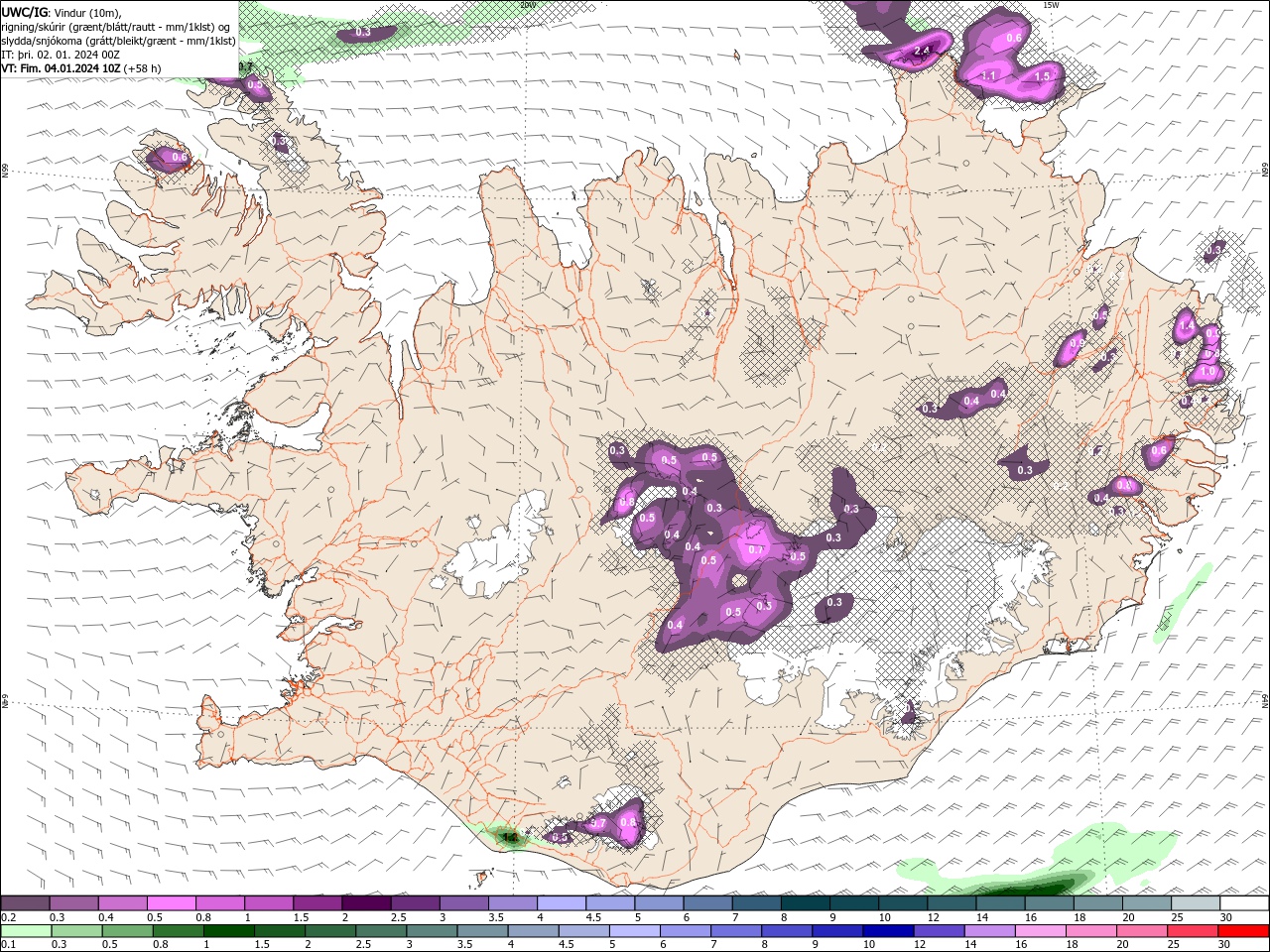Choose light green 0.3 swatch in lower legend row

[75, 931]
